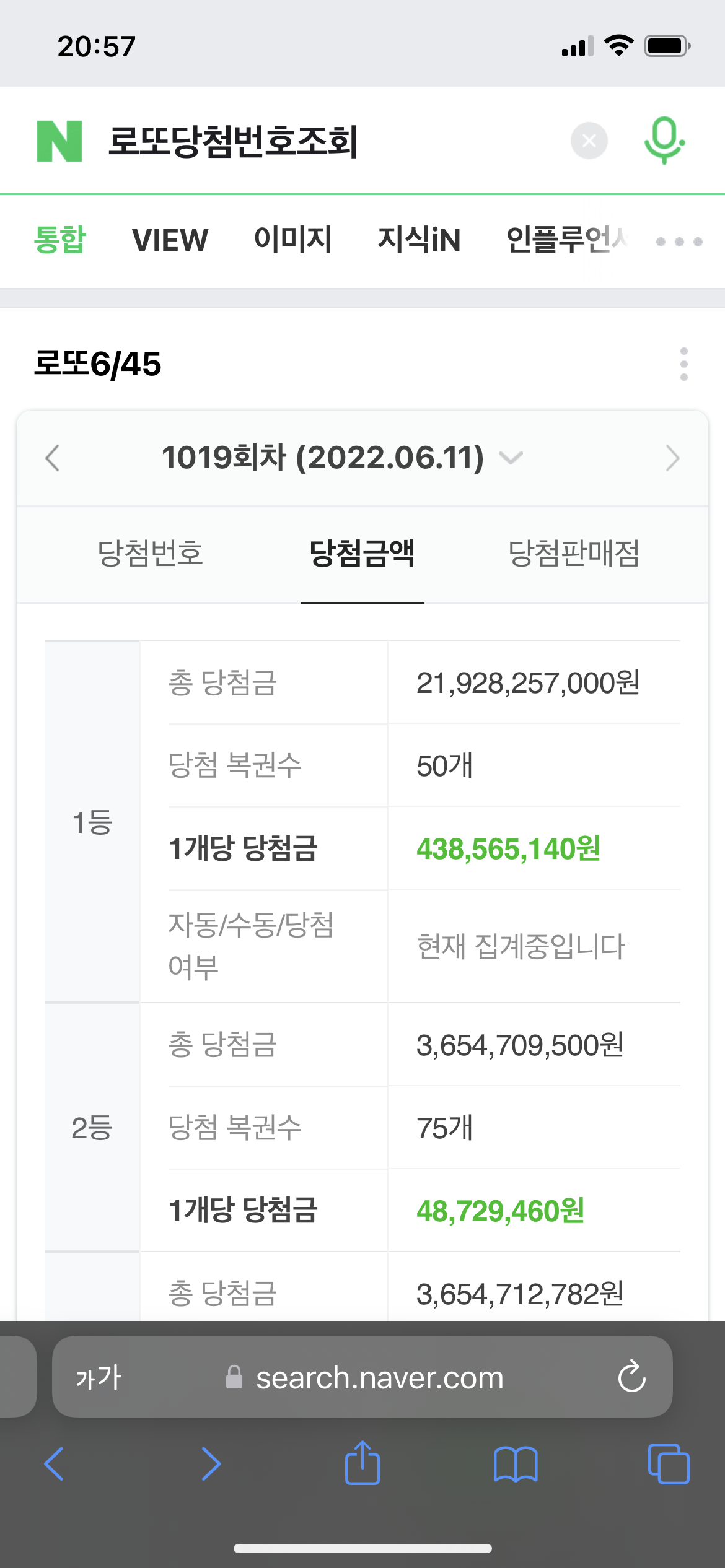
Task: Open the 당첨판매점 tab
Action: [x=574, y=553]
